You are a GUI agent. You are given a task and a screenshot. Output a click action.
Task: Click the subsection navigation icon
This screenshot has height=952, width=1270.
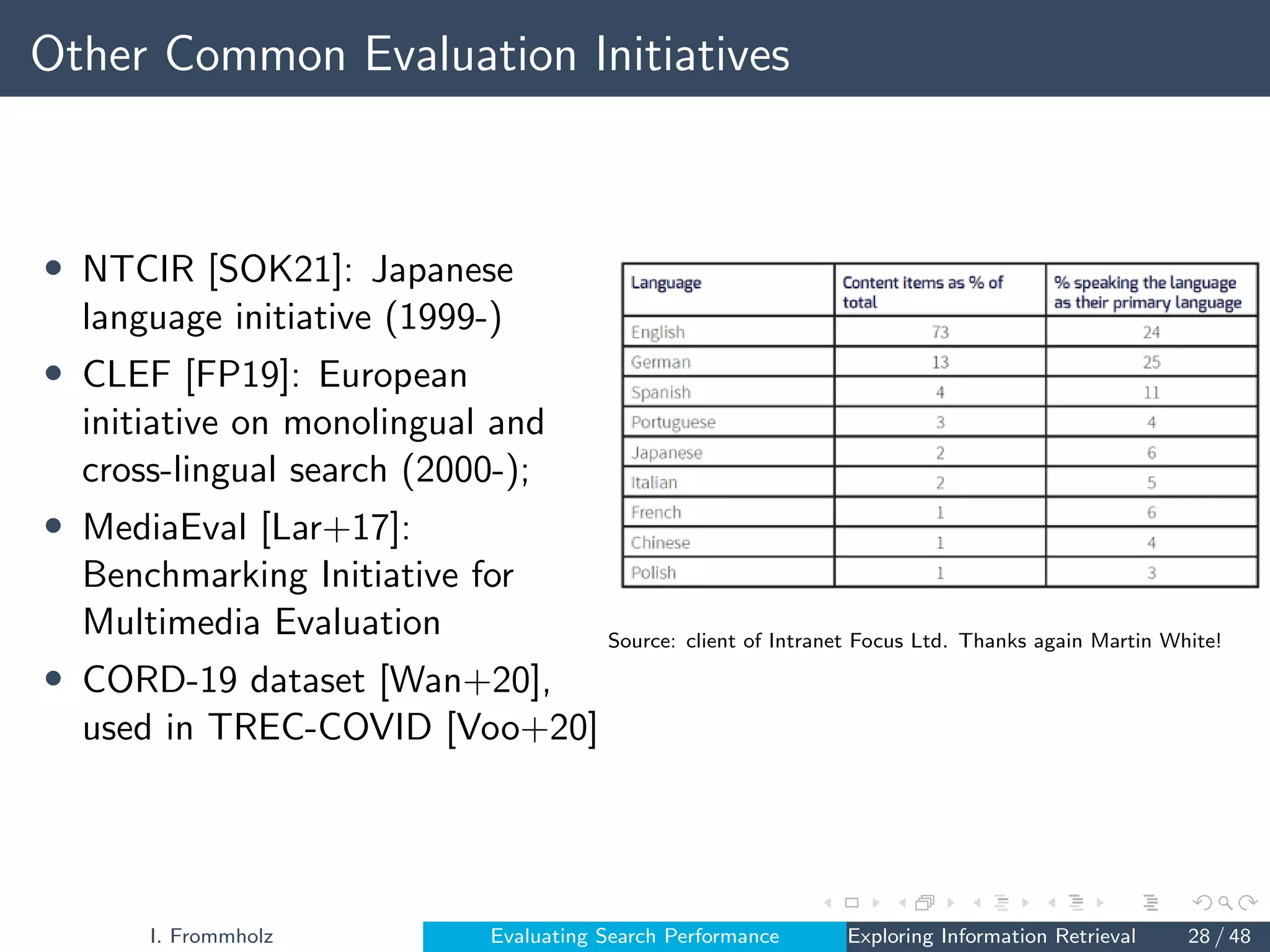1001,902
